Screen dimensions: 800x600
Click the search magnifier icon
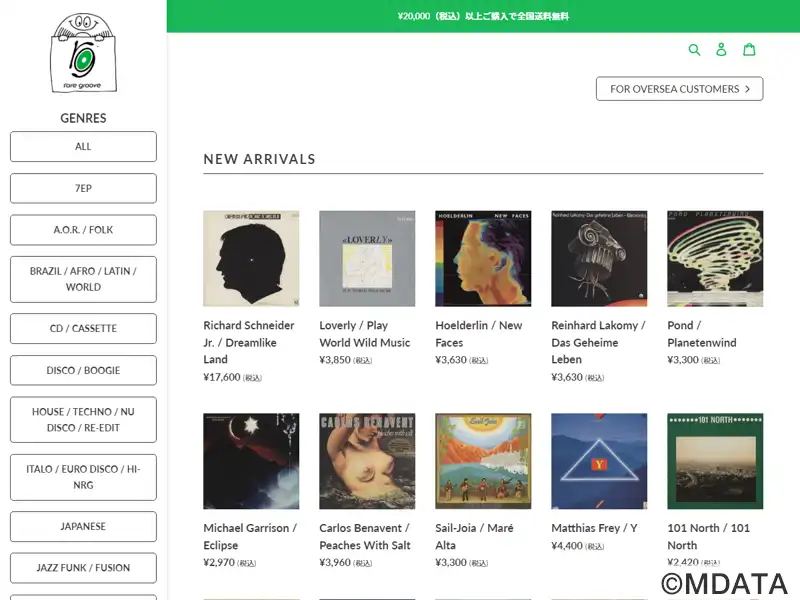pos(695,49)
